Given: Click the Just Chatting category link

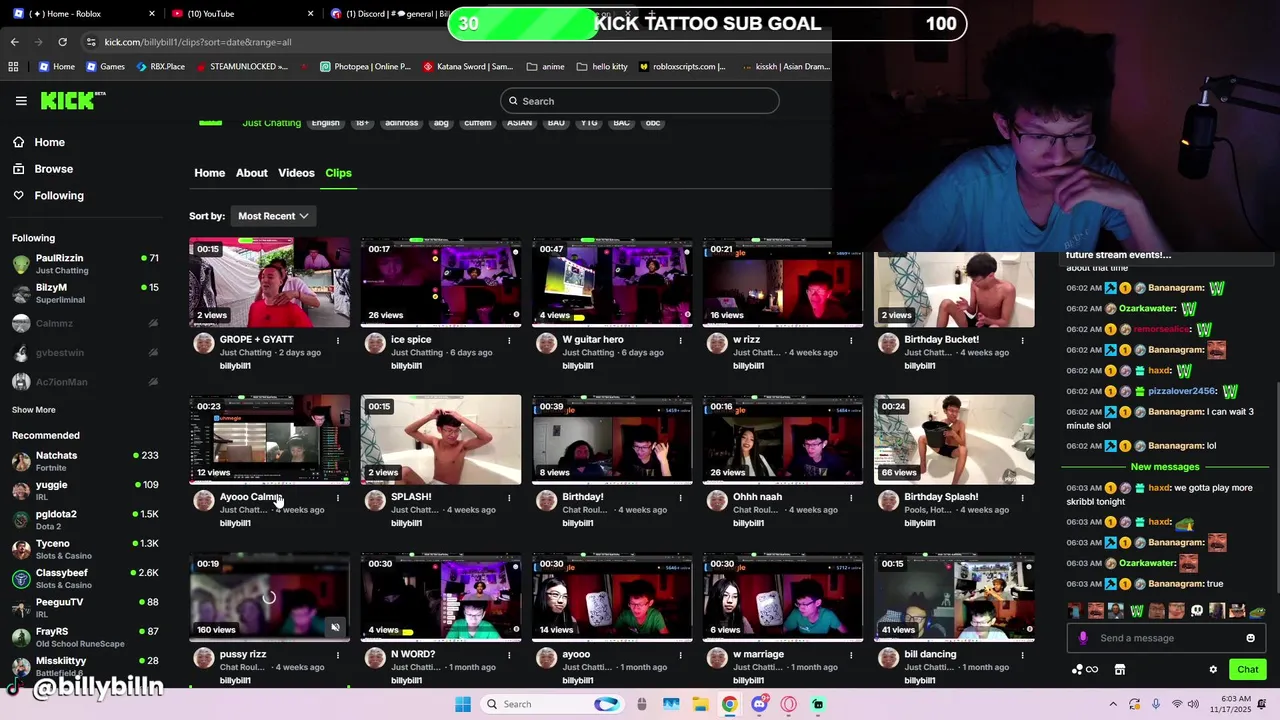Looking at the screenshot, I should point(271,123).
